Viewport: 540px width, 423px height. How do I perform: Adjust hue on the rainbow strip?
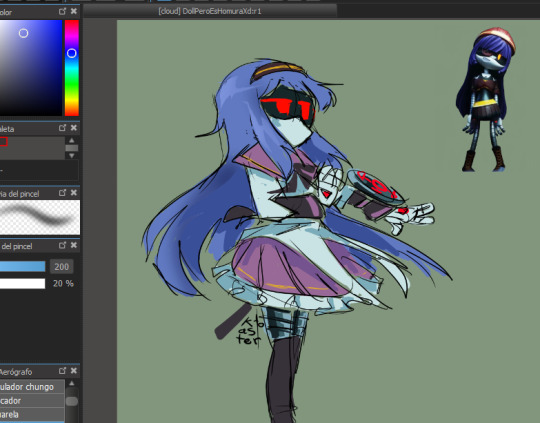[x=72, y=68]
